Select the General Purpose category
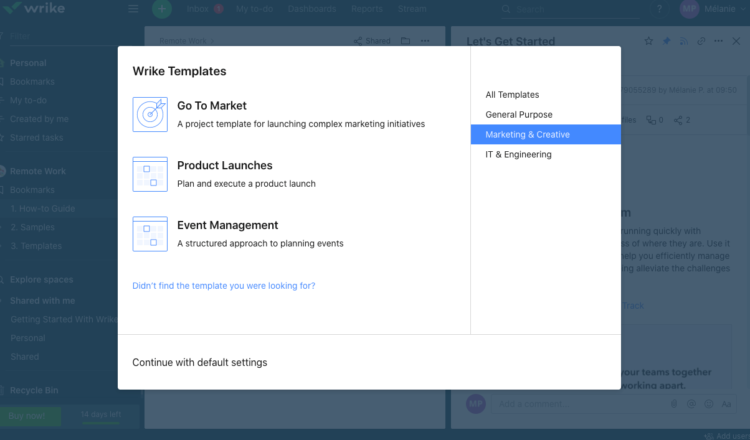 tap(518, 115)
